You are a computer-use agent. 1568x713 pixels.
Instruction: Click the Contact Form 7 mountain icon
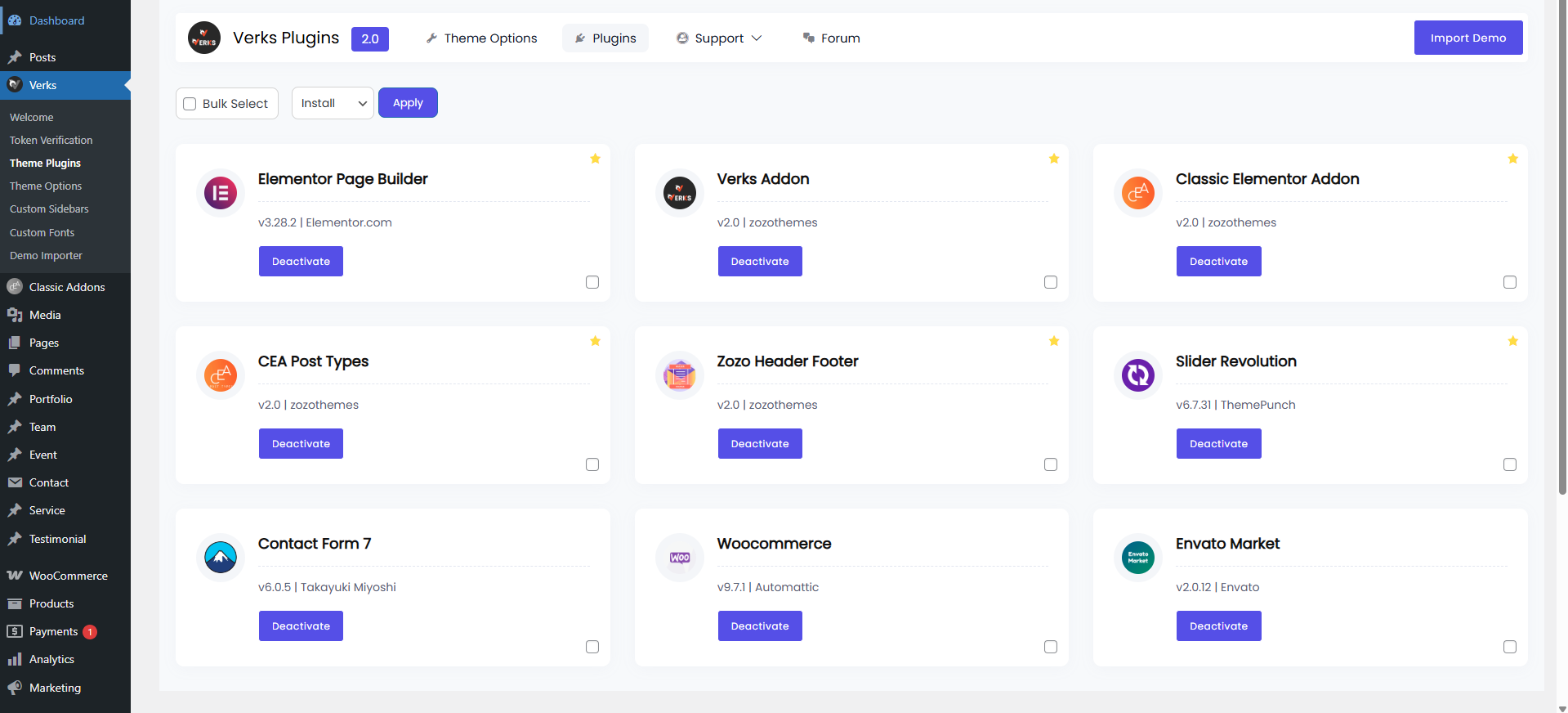point(220,558)
